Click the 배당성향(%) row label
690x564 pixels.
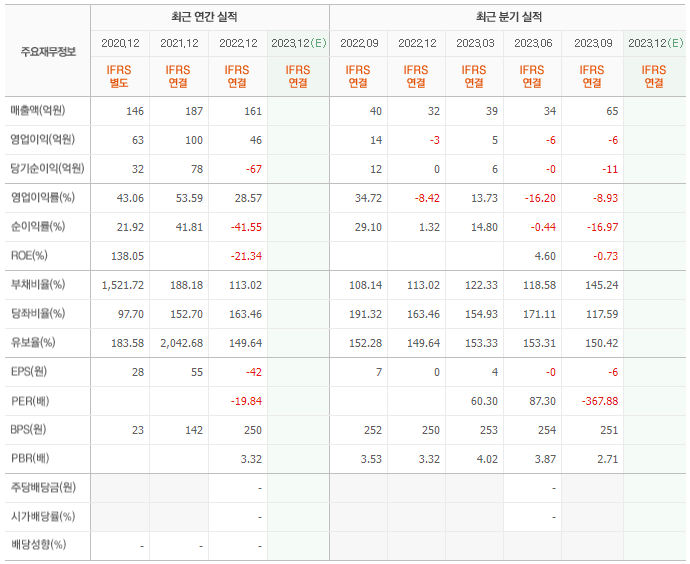38,545
